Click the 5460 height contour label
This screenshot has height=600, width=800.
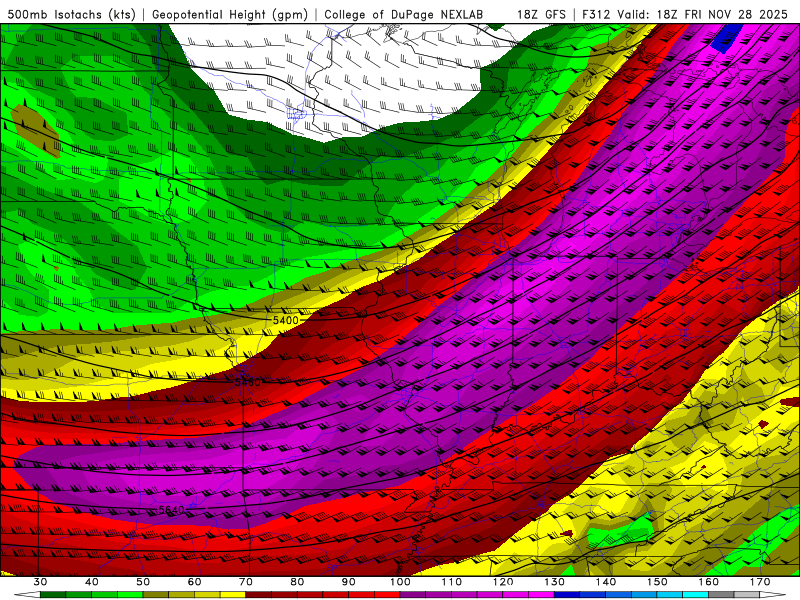coord(248,382)
